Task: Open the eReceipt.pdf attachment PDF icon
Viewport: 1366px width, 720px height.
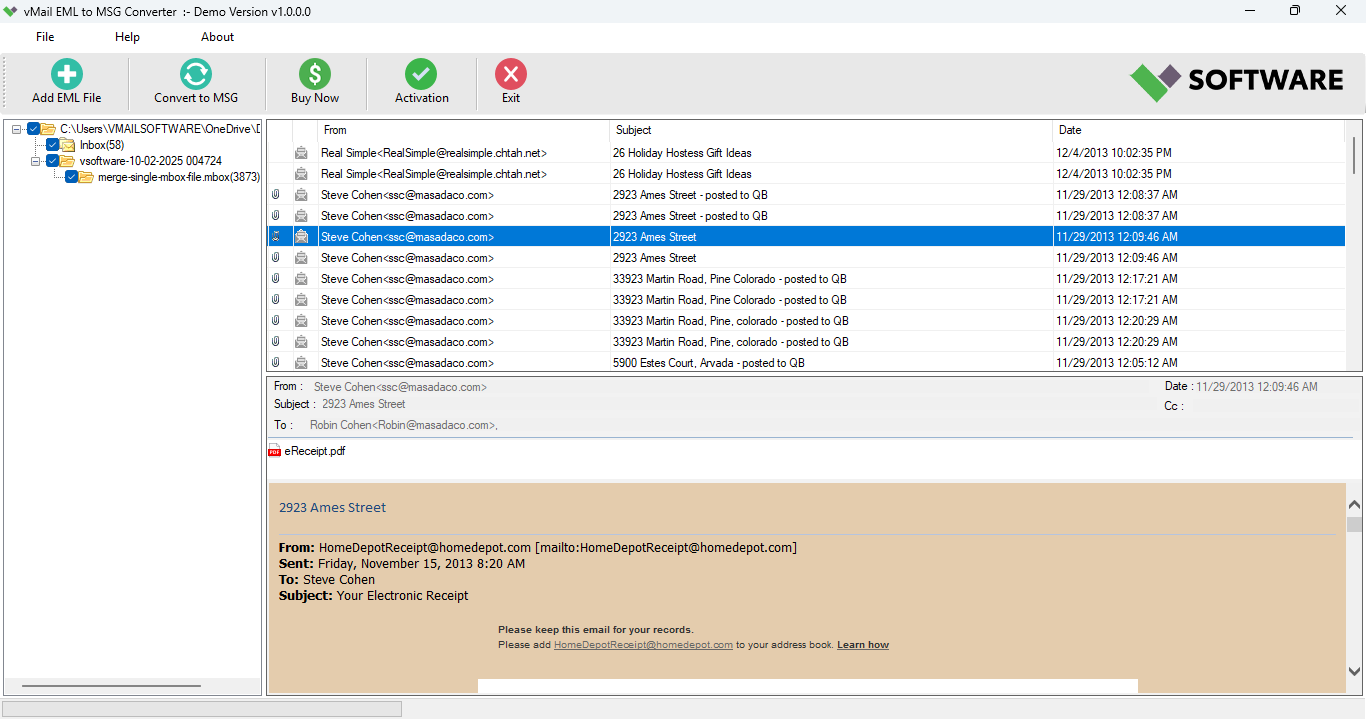Action: [274, 451]
